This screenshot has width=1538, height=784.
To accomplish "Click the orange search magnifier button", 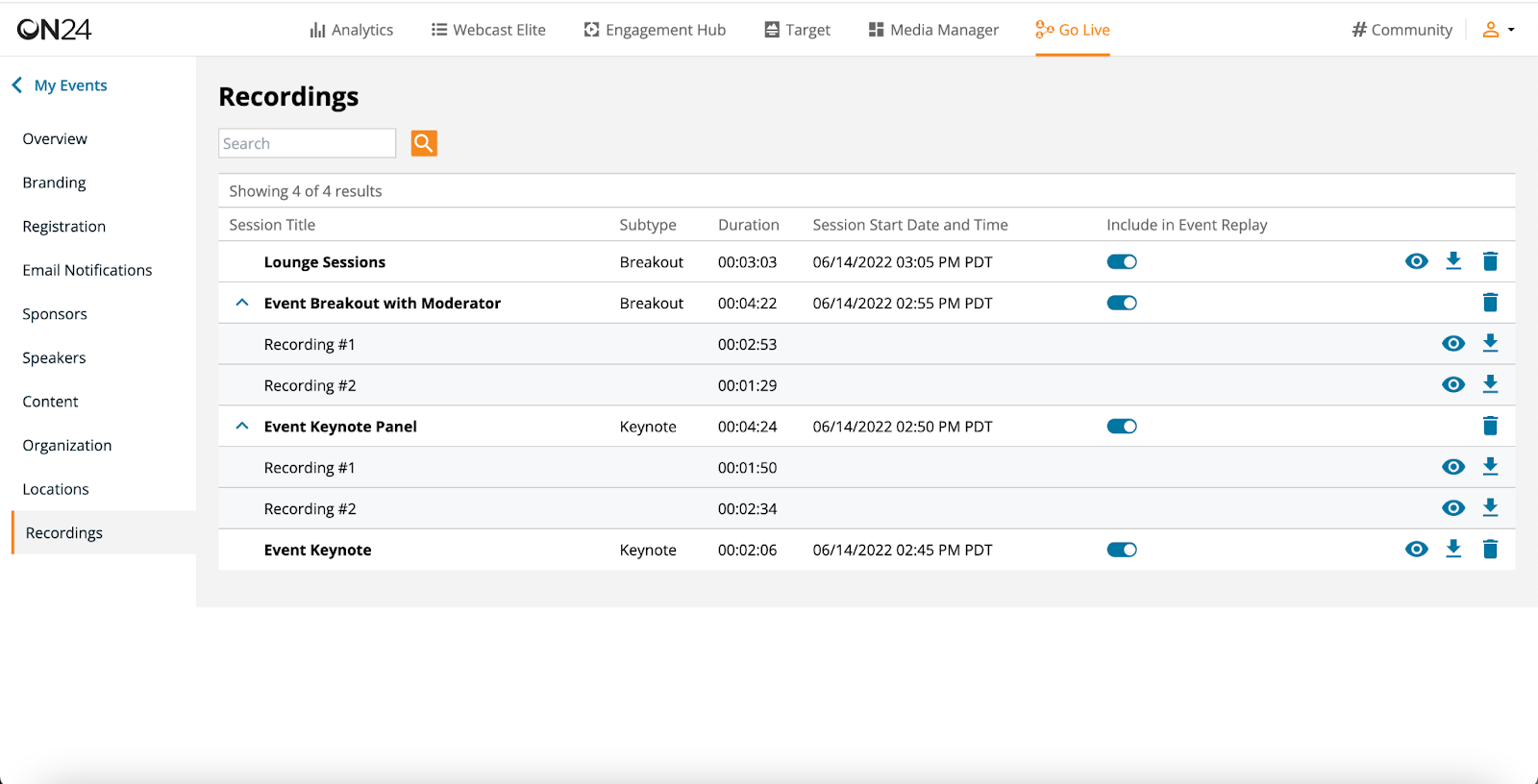I will pos(424,143).
